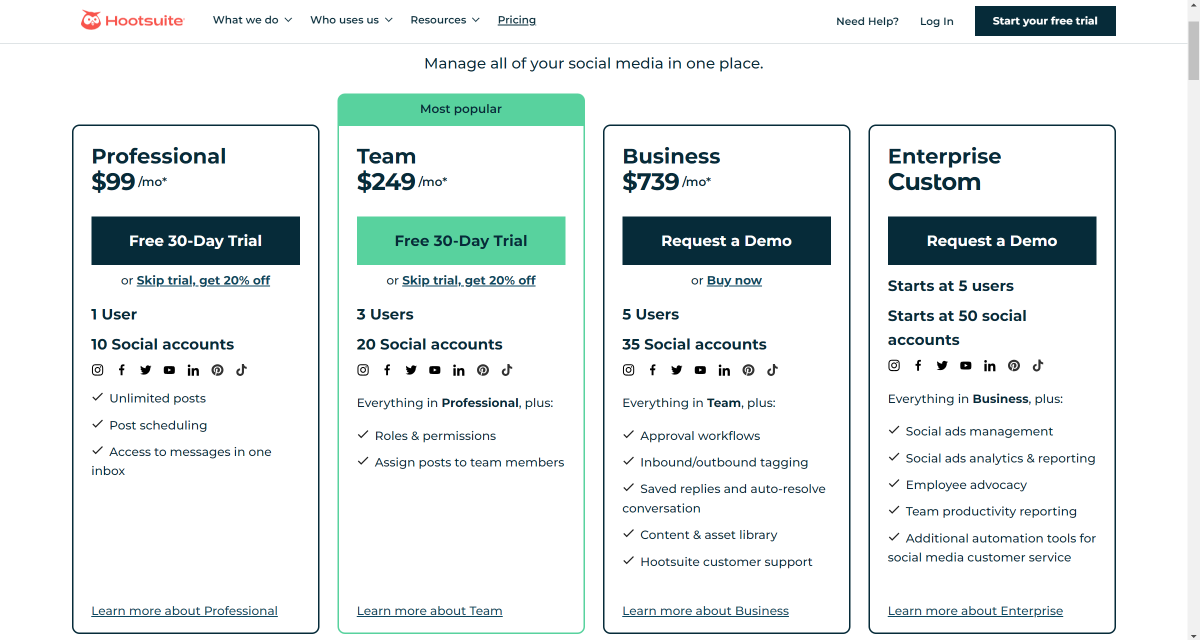Select Need Help? in header

(867, 21)
